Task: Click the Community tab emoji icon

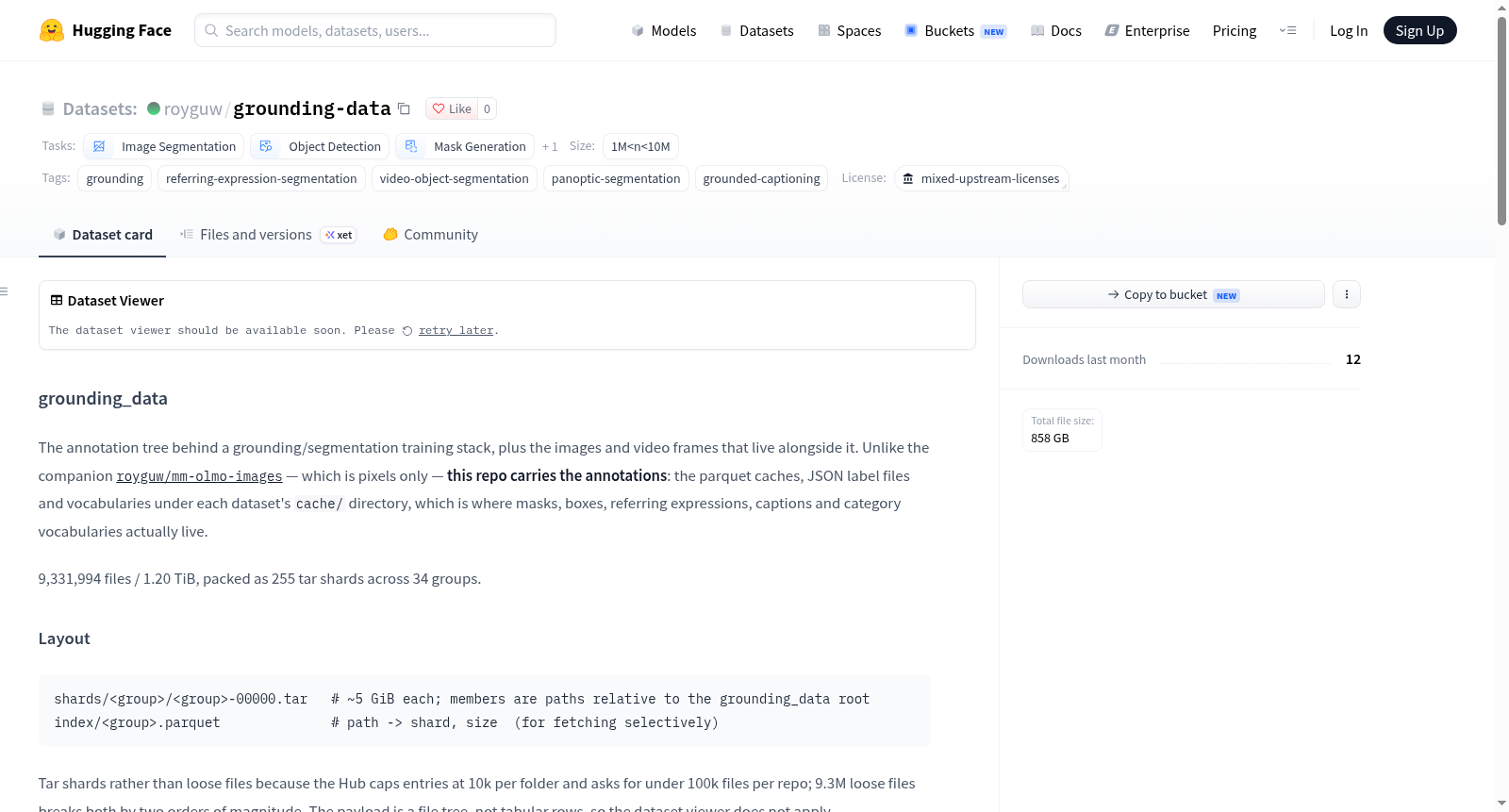Action: (390, 234)
